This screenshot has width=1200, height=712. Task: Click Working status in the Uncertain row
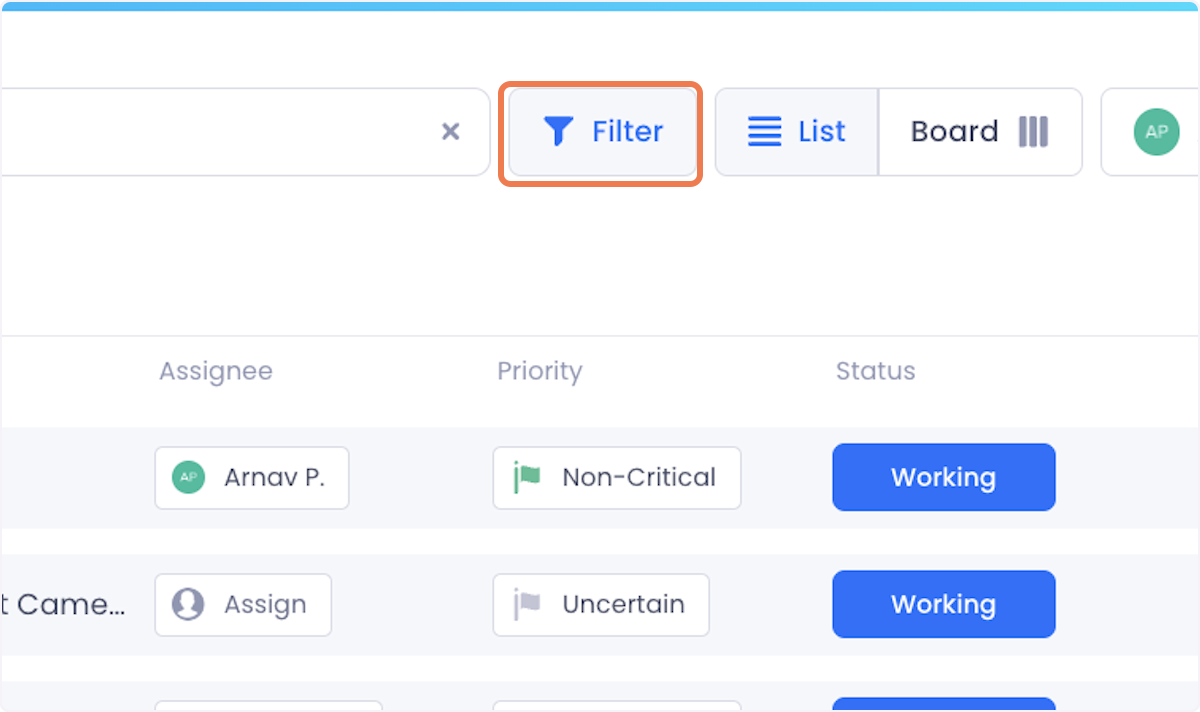pyautogui.click(x=944, y=604)
